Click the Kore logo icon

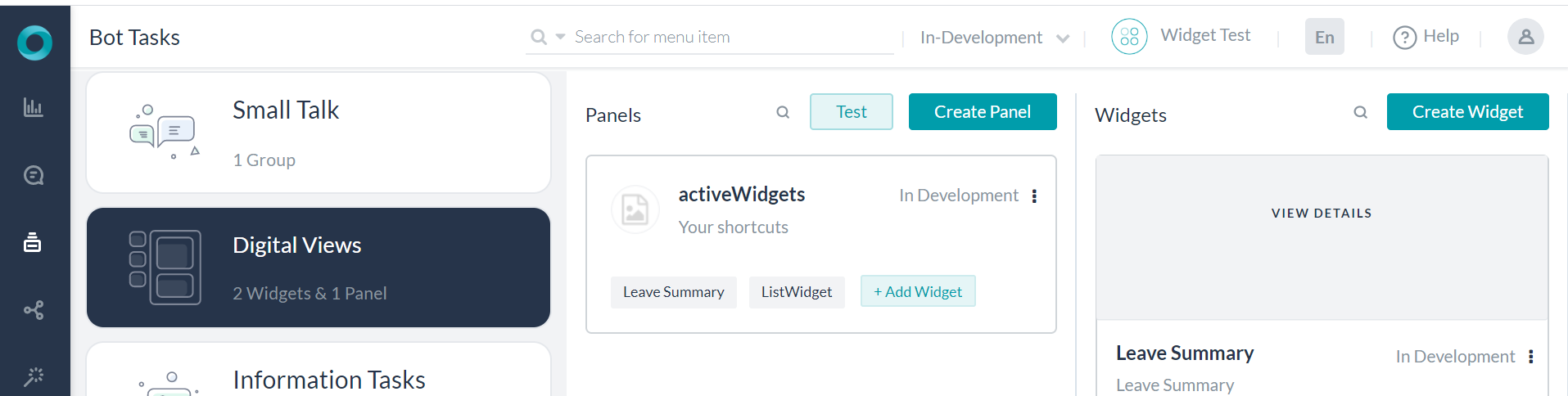34,43
